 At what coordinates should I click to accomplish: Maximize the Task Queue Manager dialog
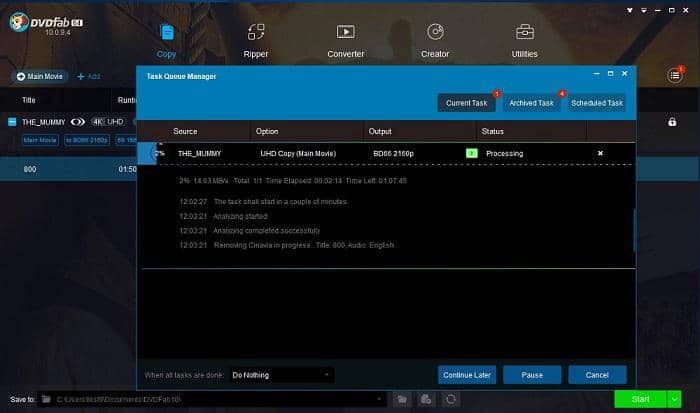tap(610, 74)
